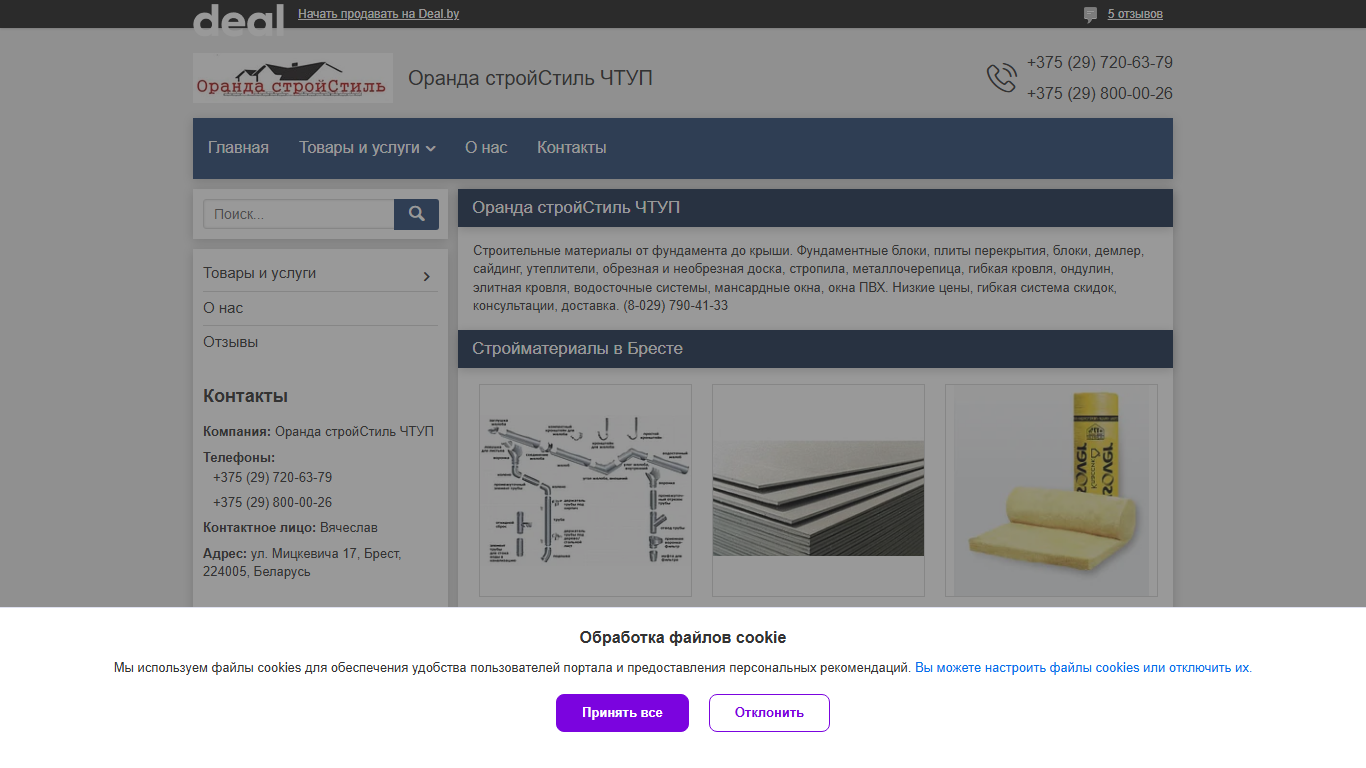Open the gutter system diagram thumbnail
Image resolution: width=1366 pixels, height=768 pixels.
tap(585, 490)
